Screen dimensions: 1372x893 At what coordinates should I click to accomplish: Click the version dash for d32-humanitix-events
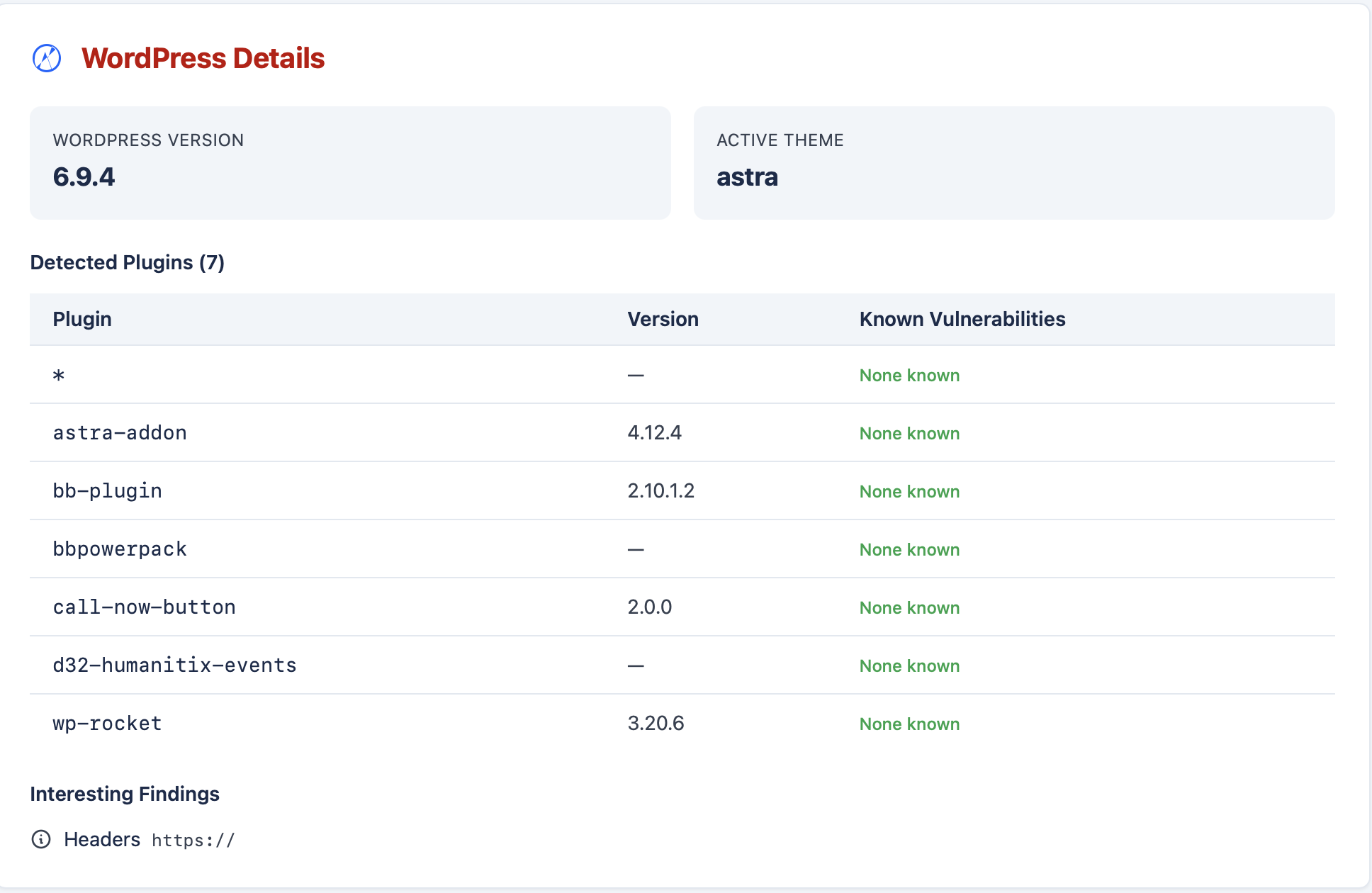pos(636,665)
